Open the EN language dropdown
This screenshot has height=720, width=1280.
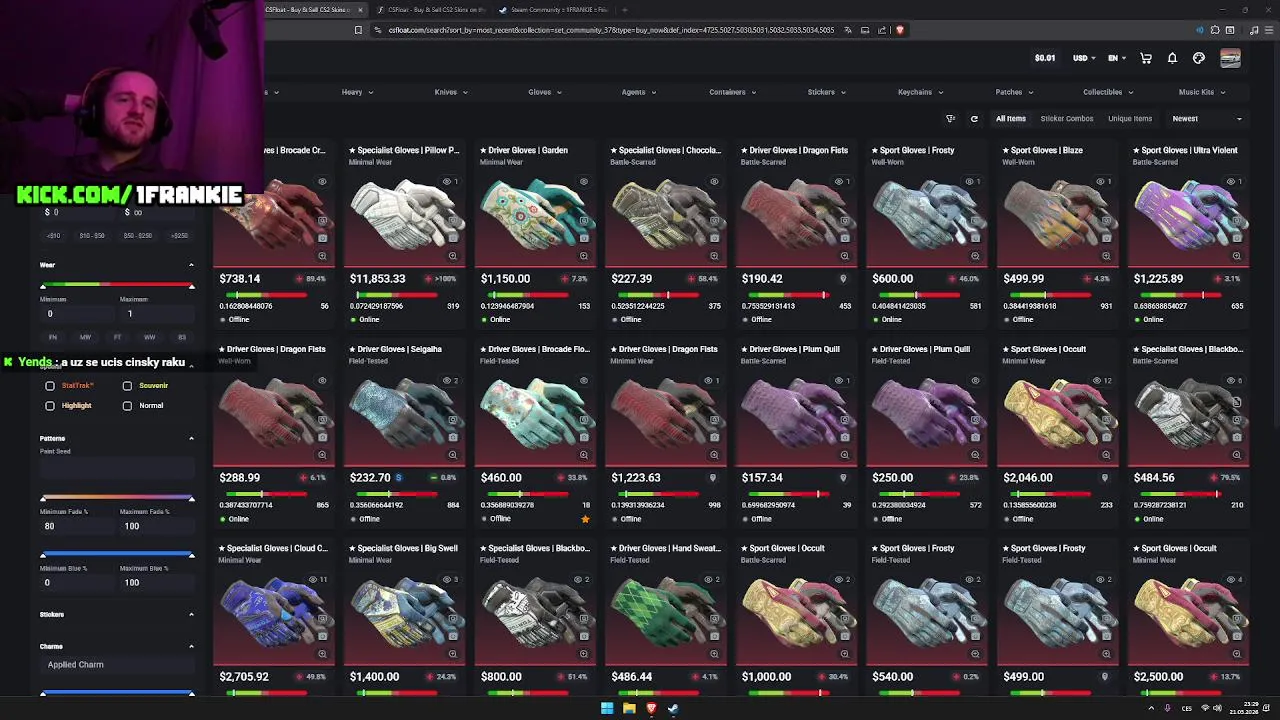tap(1117, 58)
